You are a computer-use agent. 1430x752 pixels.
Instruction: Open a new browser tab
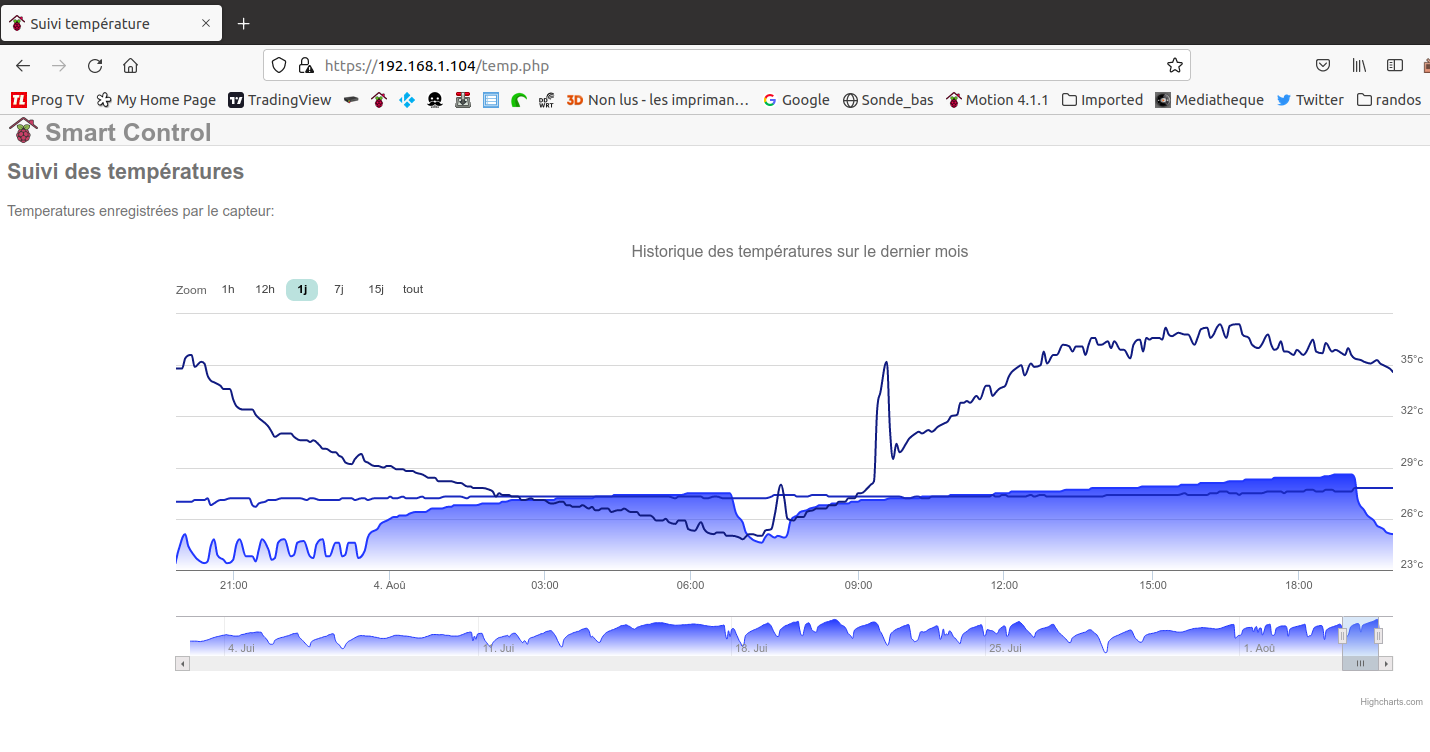tap(243, 23)
